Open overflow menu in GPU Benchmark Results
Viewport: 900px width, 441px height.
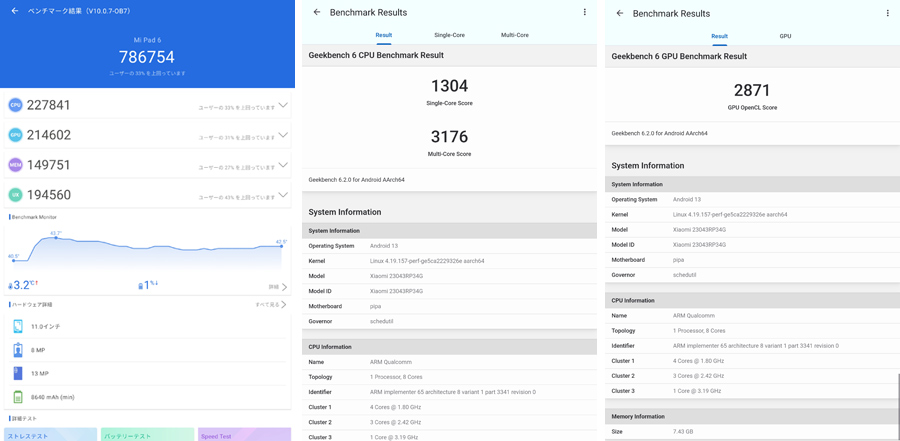pyautogui.click(x=887, y=13)
